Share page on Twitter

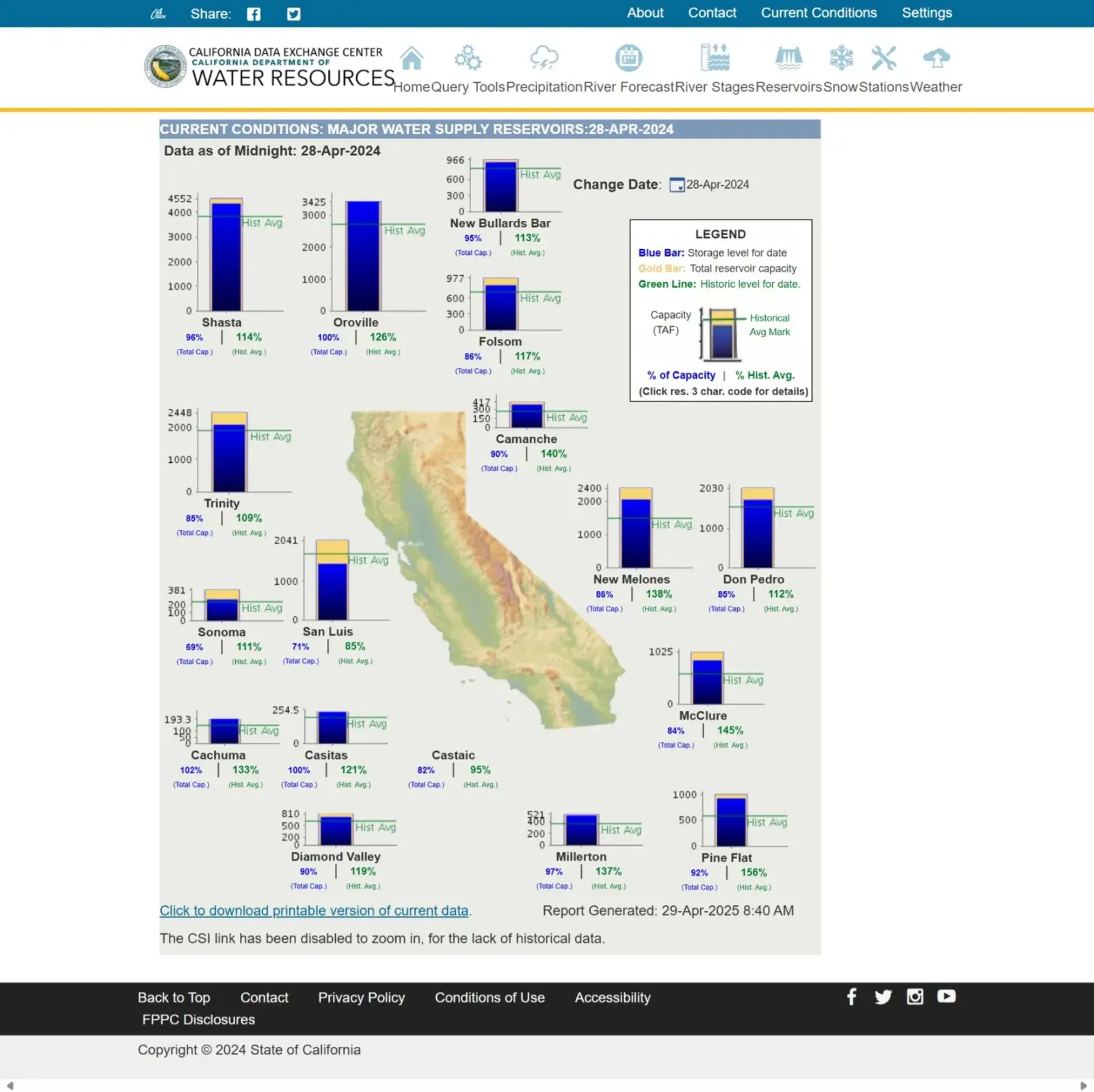coord(293,13)
